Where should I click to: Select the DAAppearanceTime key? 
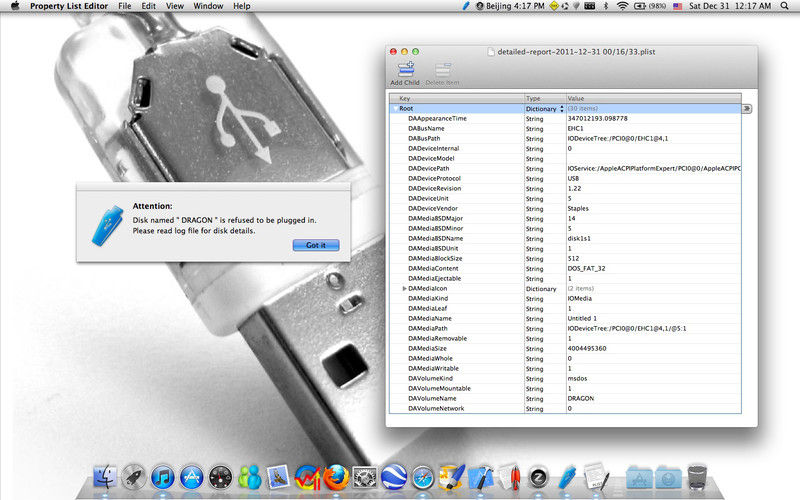437,118
